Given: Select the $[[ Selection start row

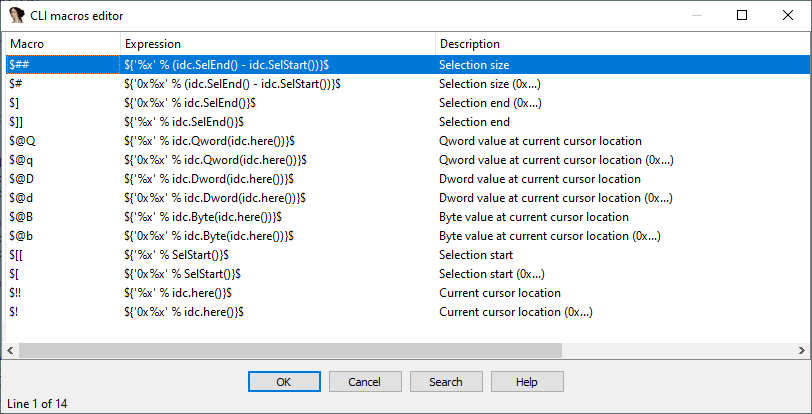Looking at the screenshot, I should 407,255.
